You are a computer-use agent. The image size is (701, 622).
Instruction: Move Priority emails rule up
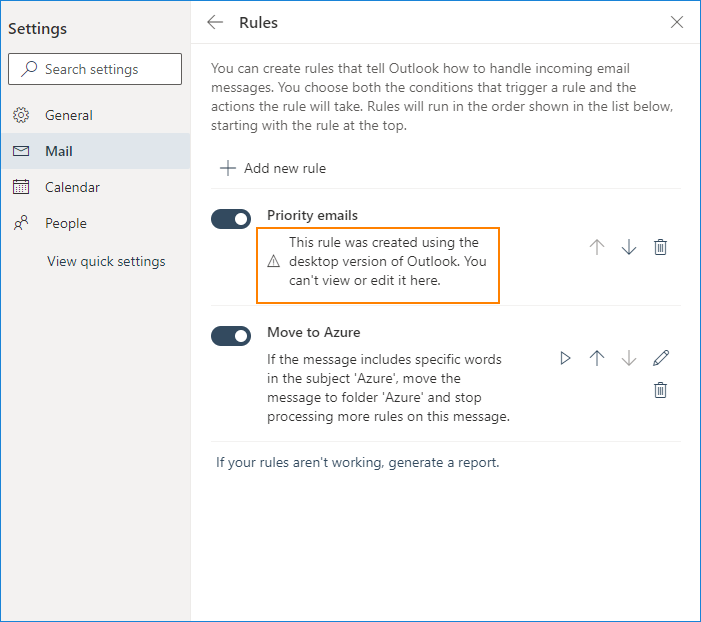597,247
